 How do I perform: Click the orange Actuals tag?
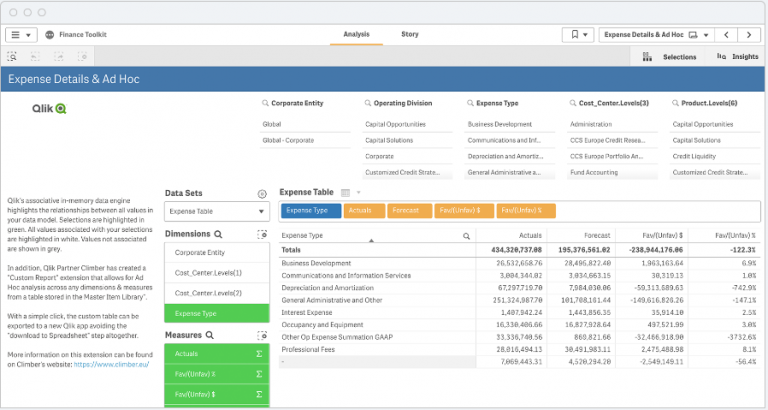coord(364,211)
